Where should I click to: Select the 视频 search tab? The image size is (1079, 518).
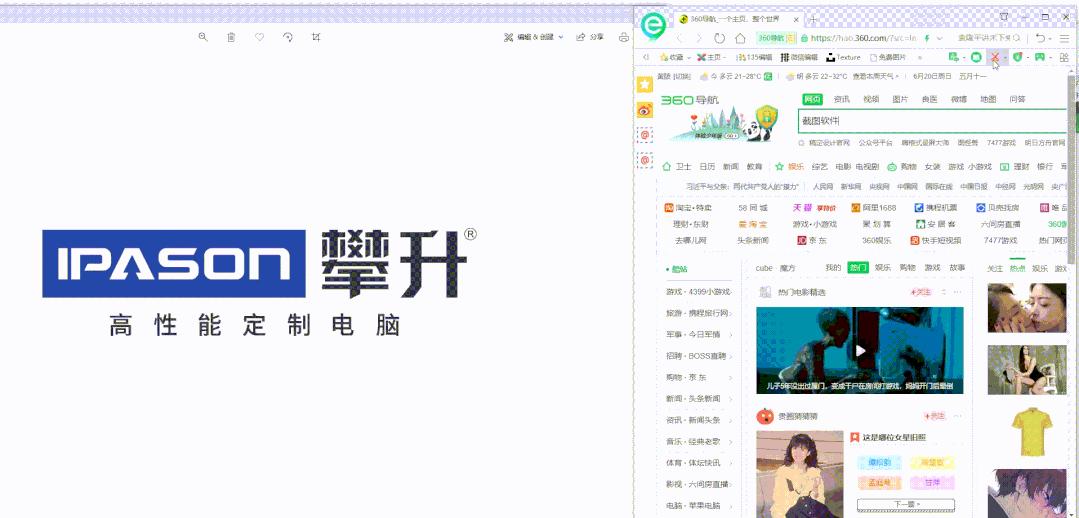[871, 99]
